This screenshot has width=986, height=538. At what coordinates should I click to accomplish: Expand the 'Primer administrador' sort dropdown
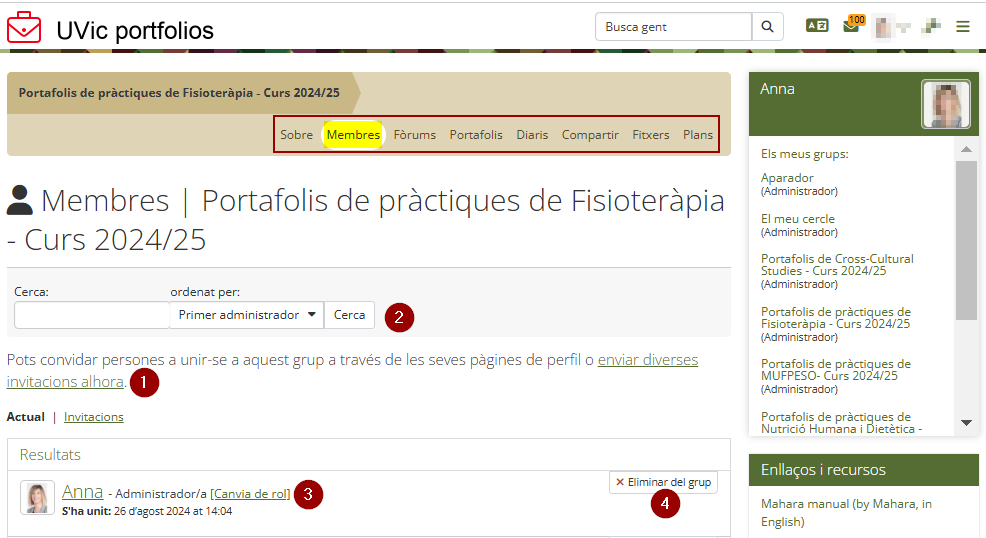[246, 315]
